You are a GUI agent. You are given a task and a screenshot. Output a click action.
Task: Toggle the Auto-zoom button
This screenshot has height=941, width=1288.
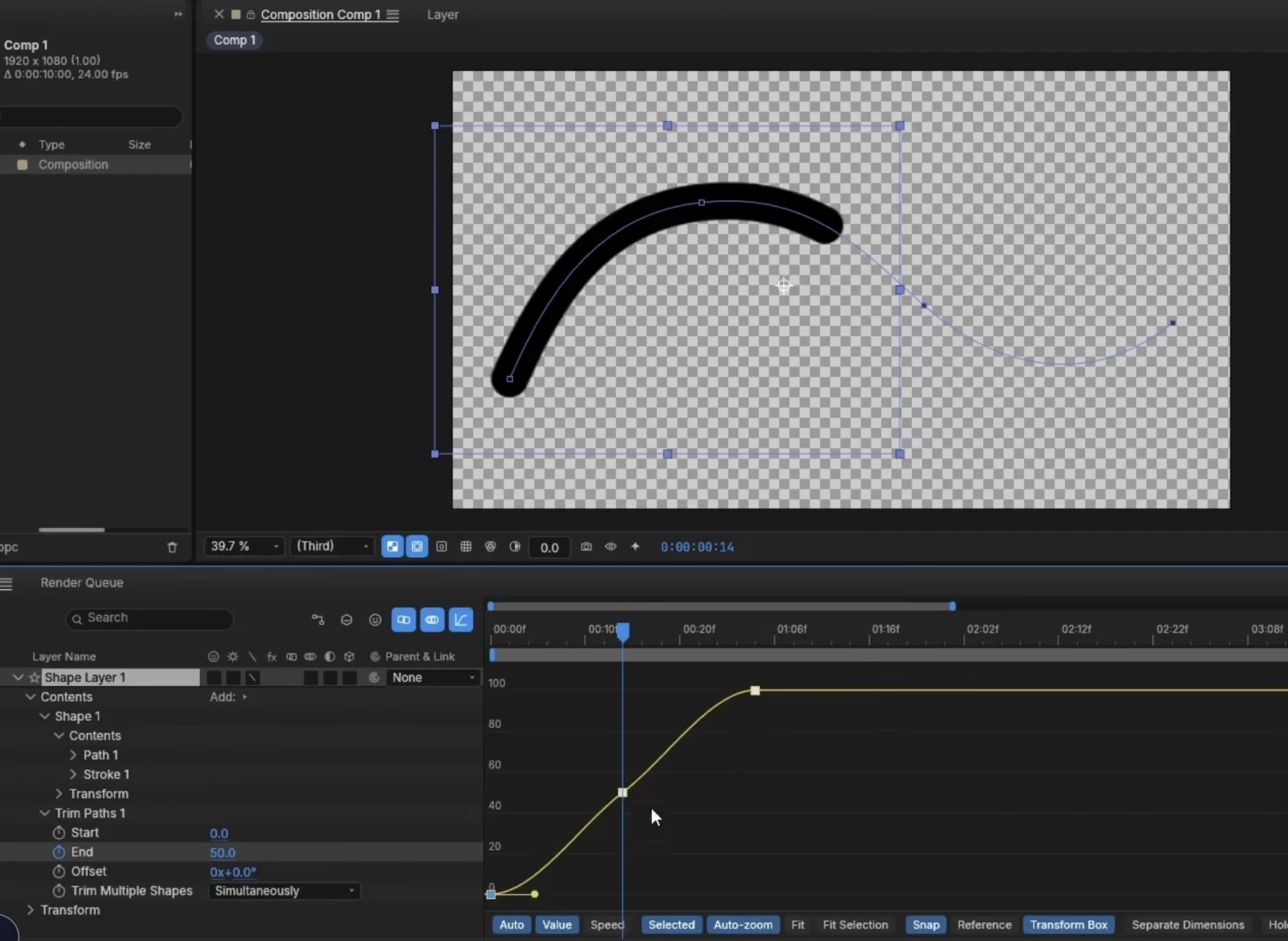[744, 925]
